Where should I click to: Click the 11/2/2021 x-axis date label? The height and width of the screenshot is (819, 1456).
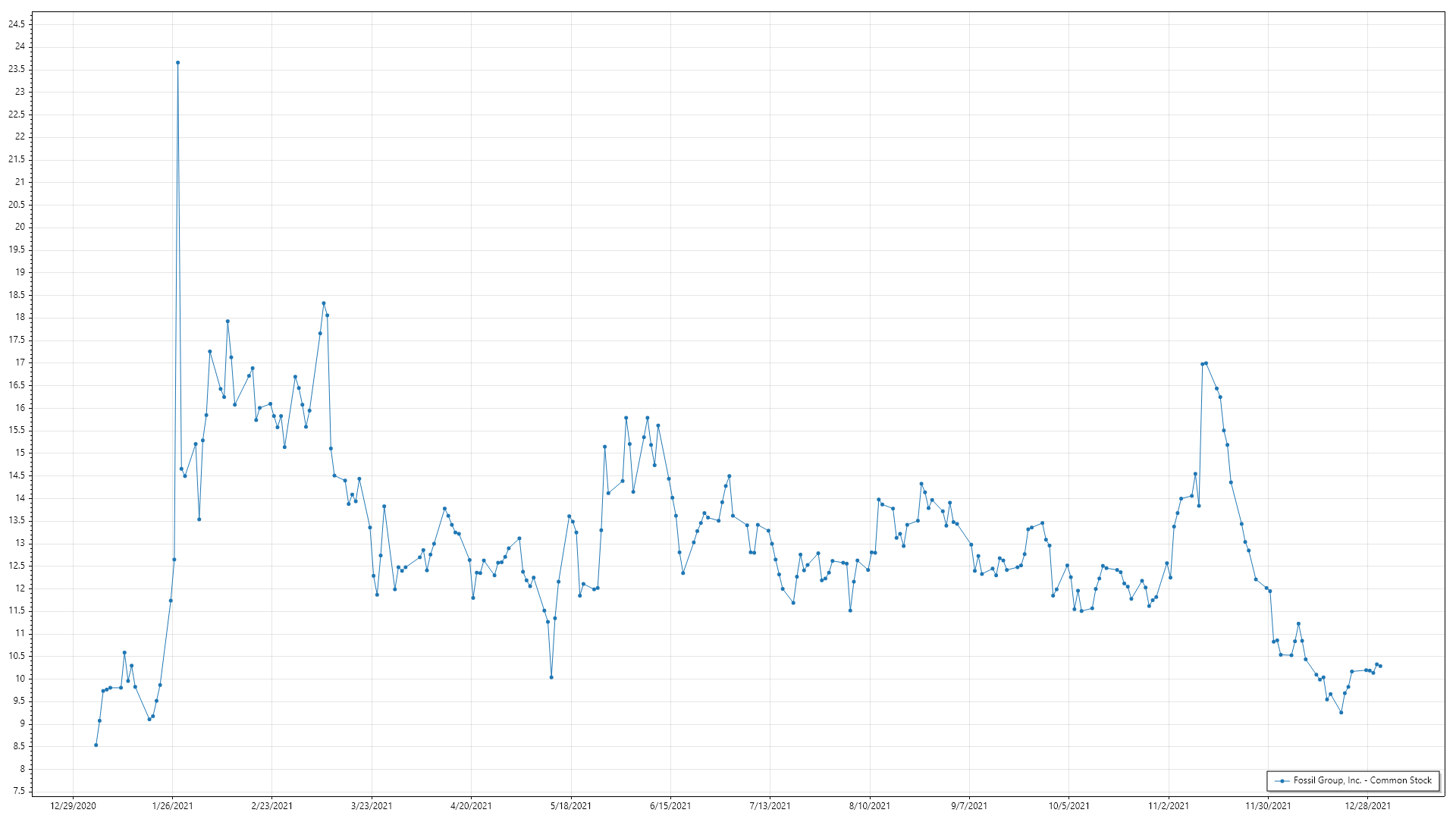1169,806
